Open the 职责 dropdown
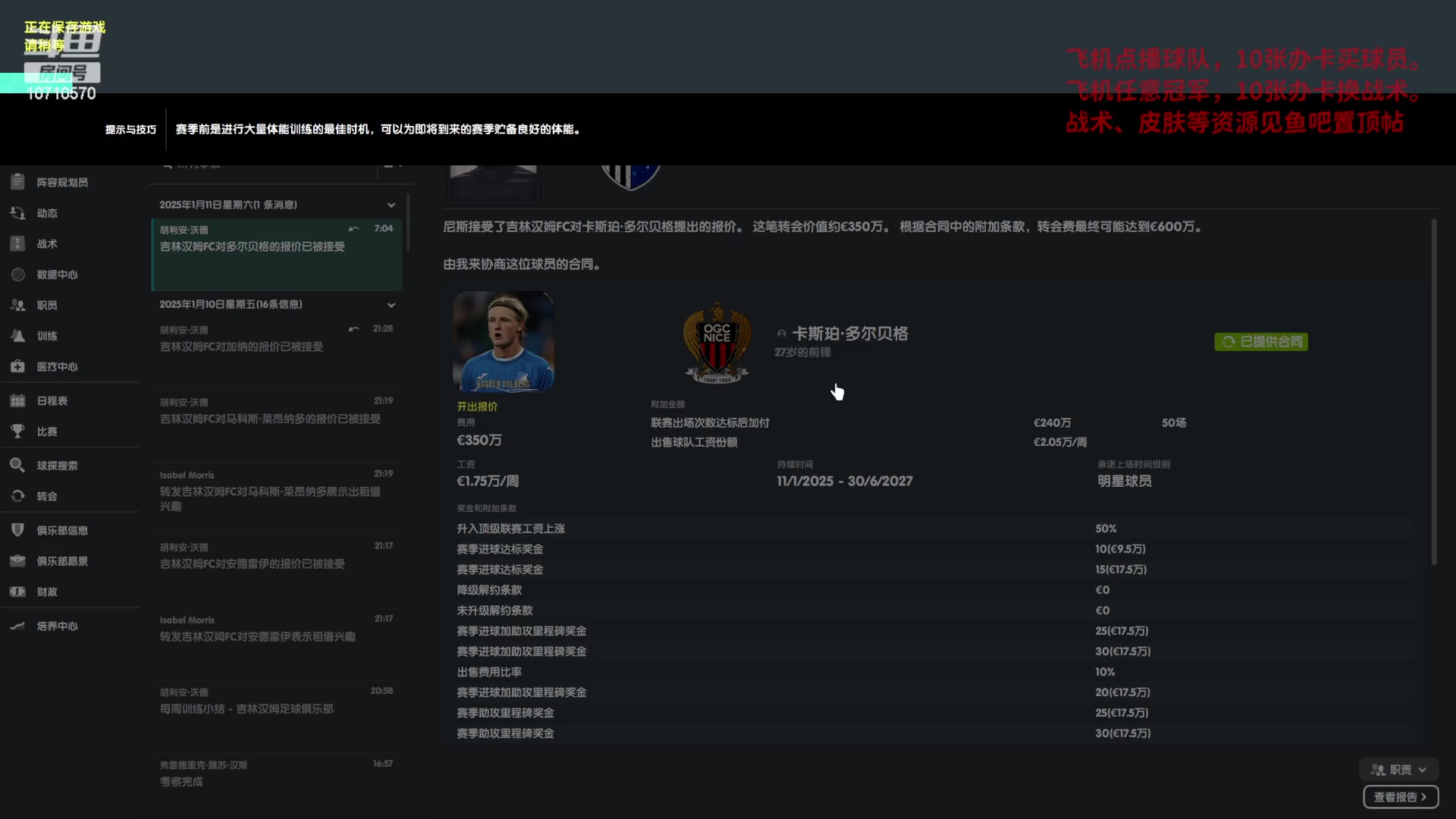Screen dimensions: 1456x819 pos(1399,770)
